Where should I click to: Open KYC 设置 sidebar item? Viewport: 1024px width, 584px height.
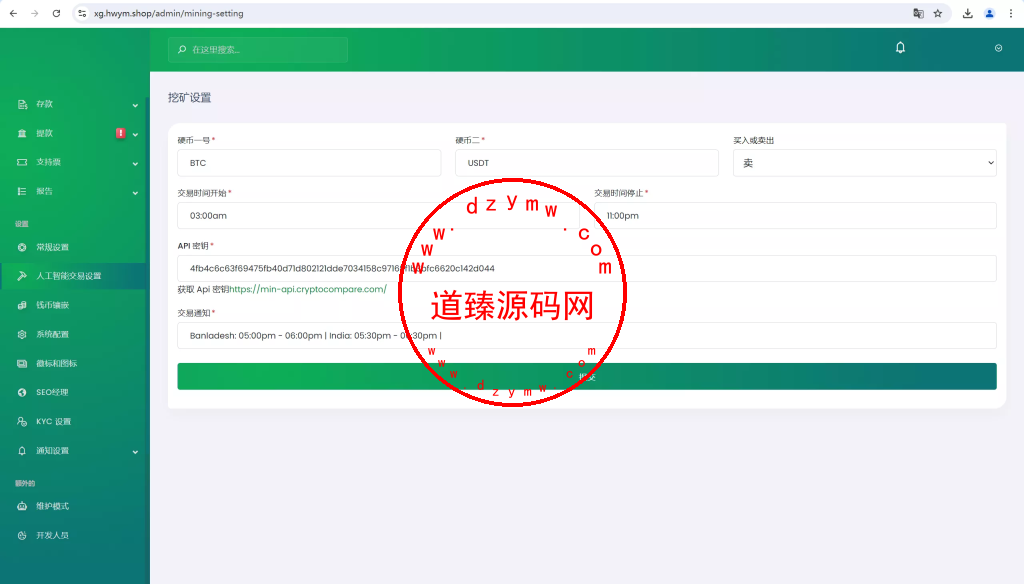pyautogui.click(x=73, y=421)
